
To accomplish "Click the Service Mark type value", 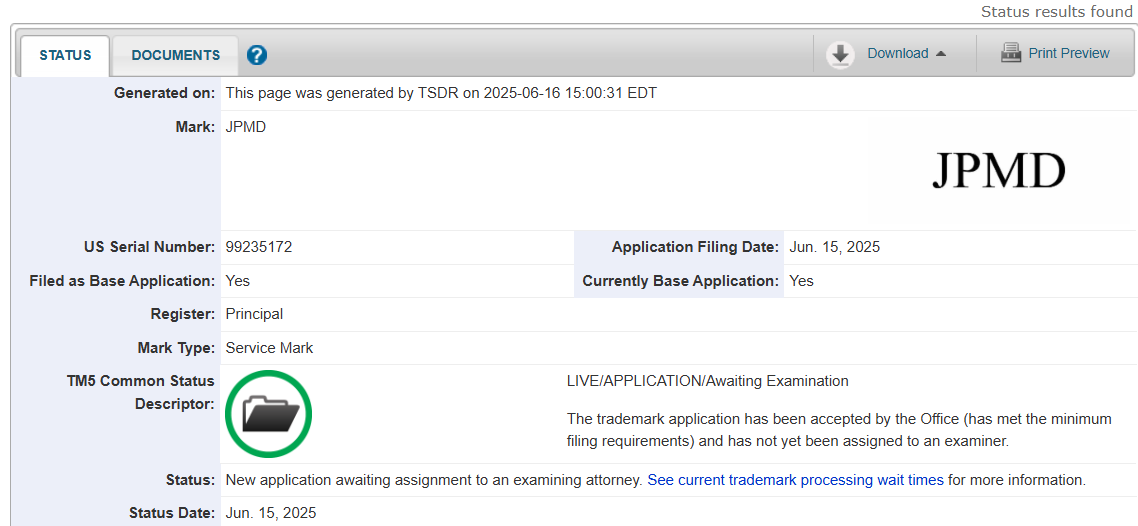I will coord(269,348).
